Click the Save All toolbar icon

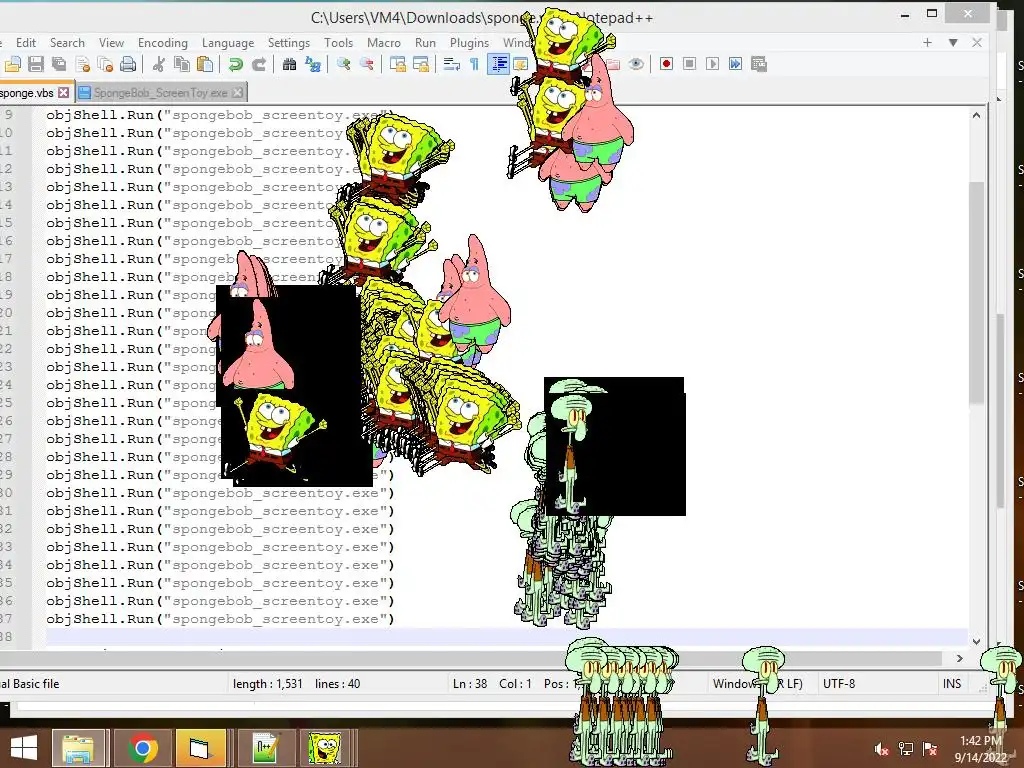[x=59, y=64]
